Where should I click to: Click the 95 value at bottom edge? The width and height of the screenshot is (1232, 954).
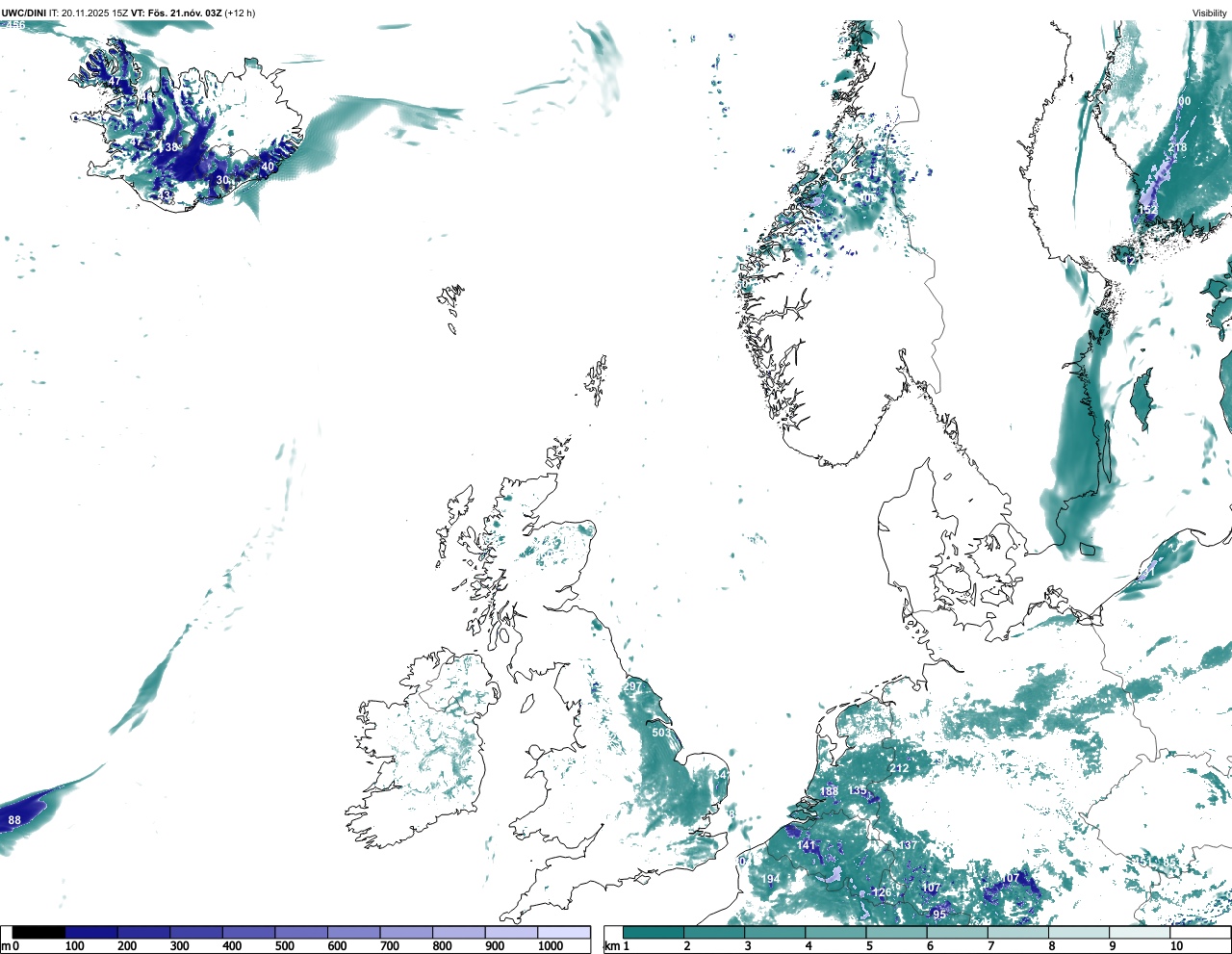pos(939,915)
